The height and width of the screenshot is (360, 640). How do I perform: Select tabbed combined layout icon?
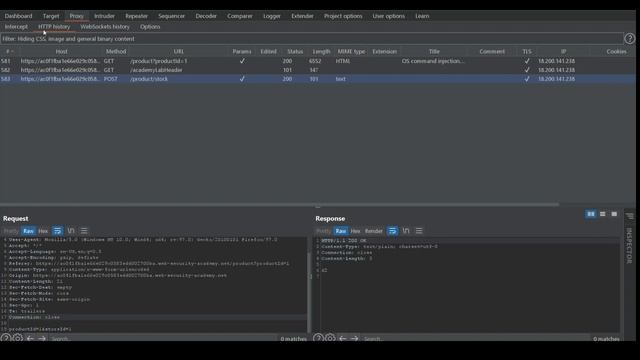click(614, 214)
